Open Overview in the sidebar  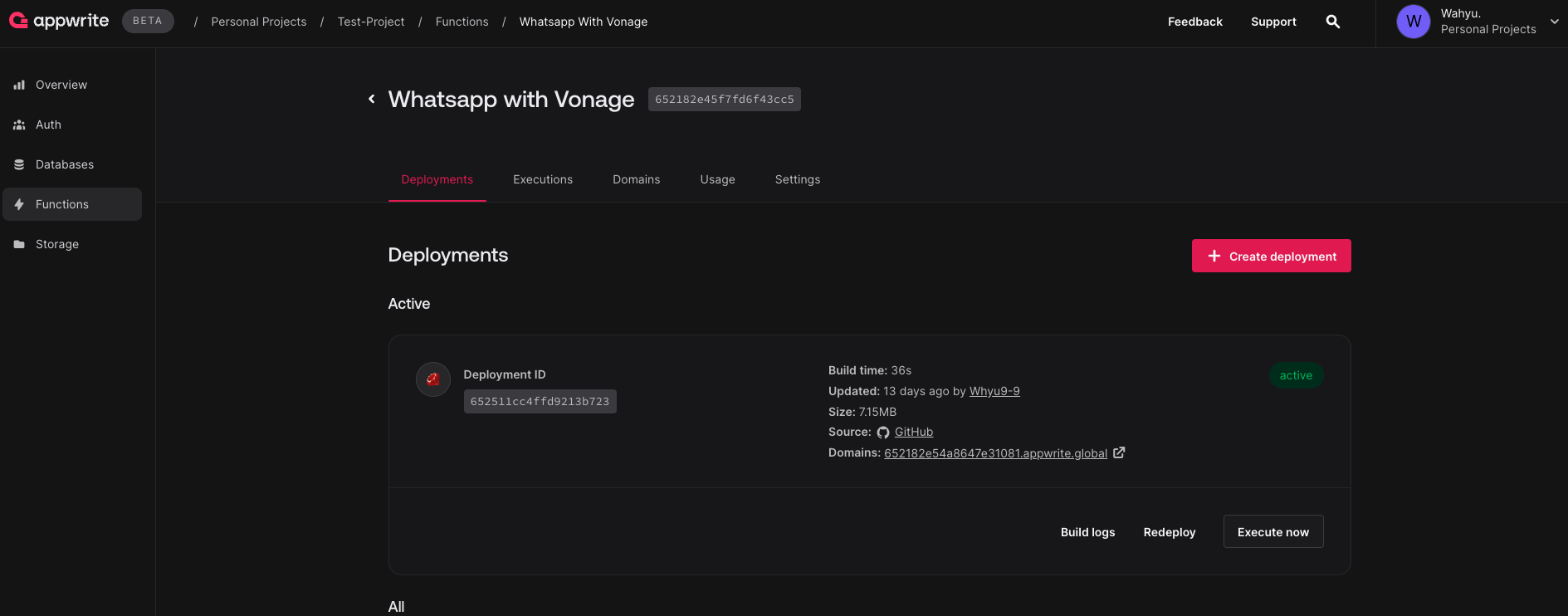pyautogui.click(x=72, y=85)
